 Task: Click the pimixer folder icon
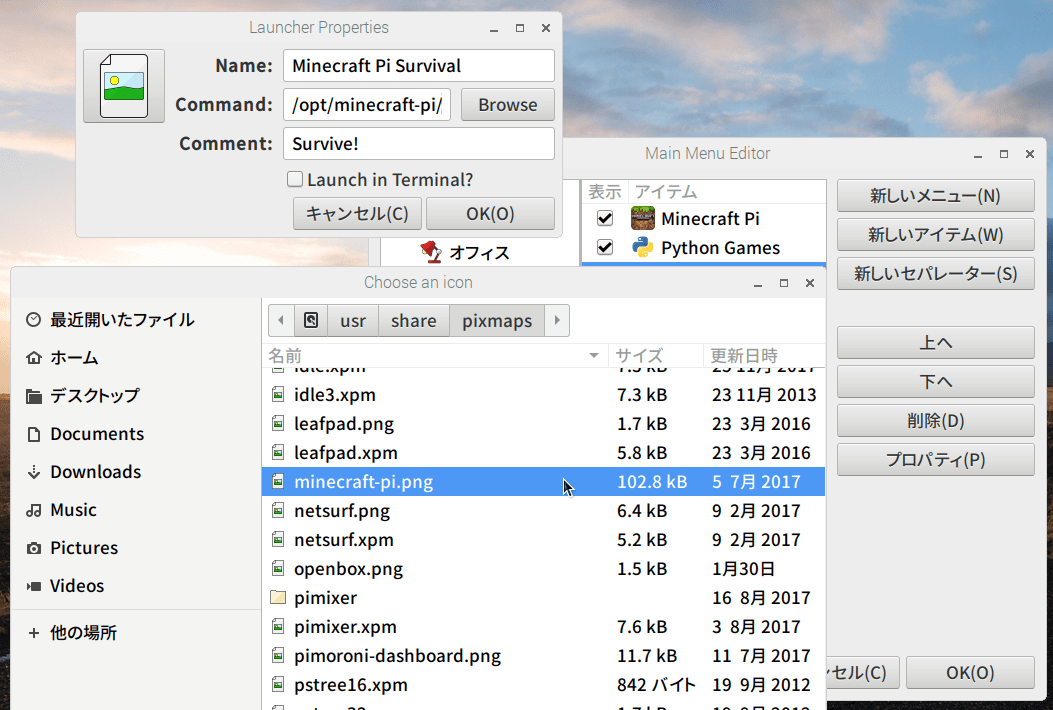278,597
